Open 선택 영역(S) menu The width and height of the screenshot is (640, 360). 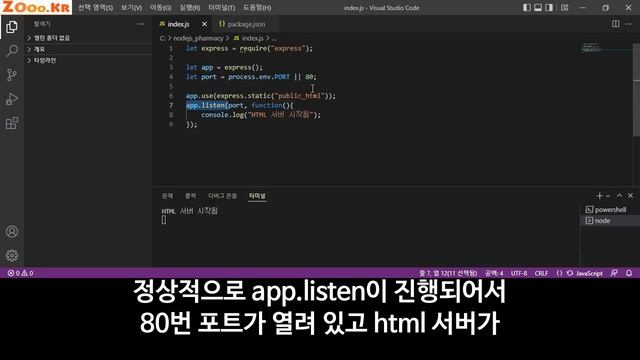(96, 8)
